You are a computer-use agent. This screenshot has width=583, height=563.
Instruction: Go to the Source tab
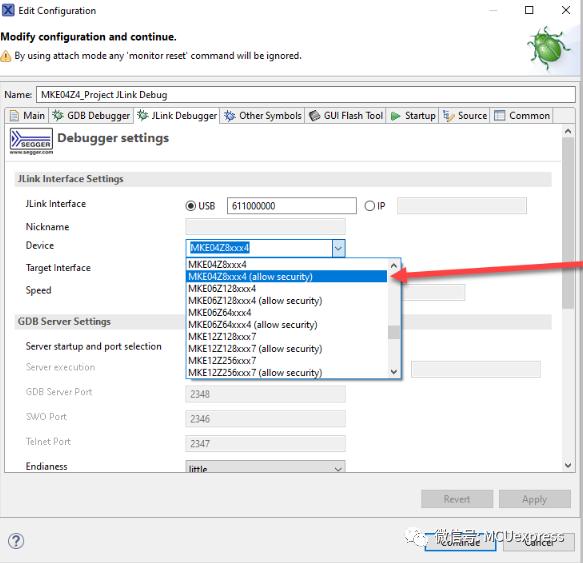[465, 116]
